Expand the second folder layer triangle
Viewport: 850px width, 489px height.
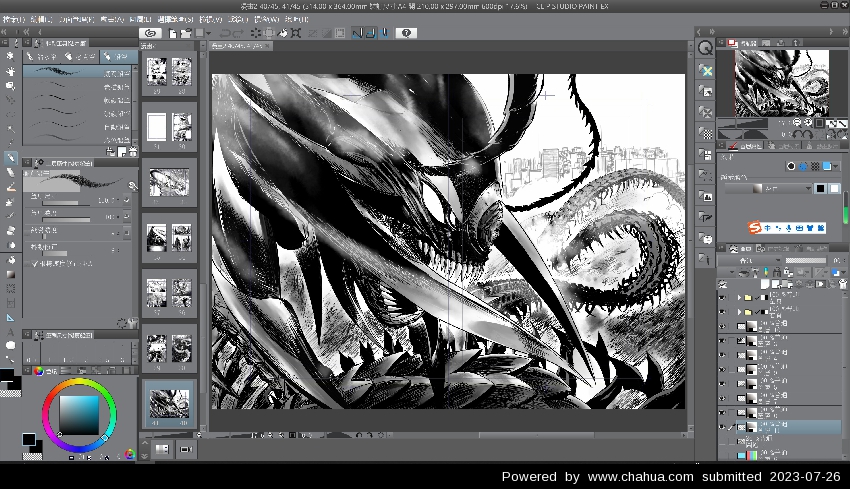739,312
